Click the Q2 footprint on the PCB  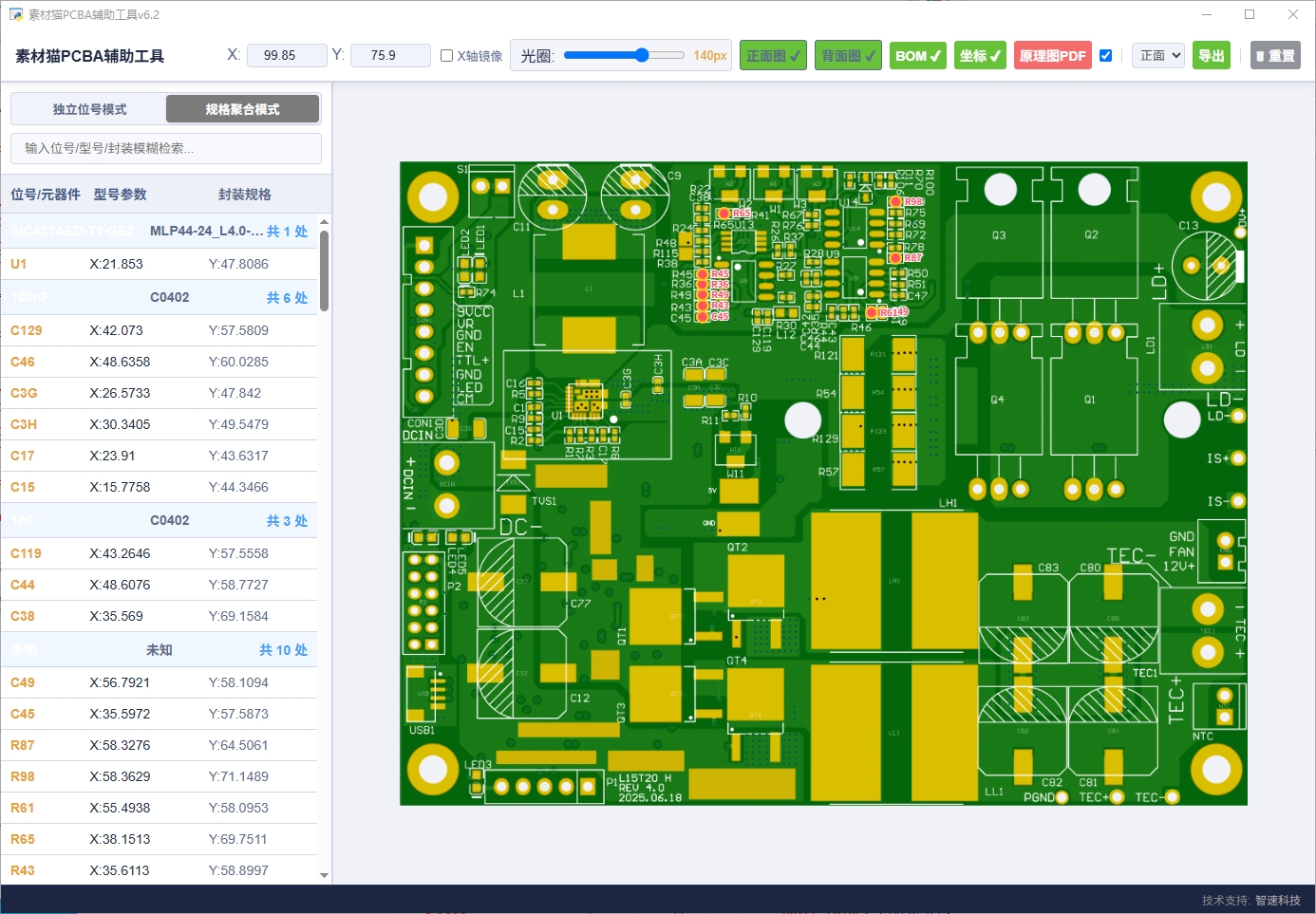click(1093, 233)
